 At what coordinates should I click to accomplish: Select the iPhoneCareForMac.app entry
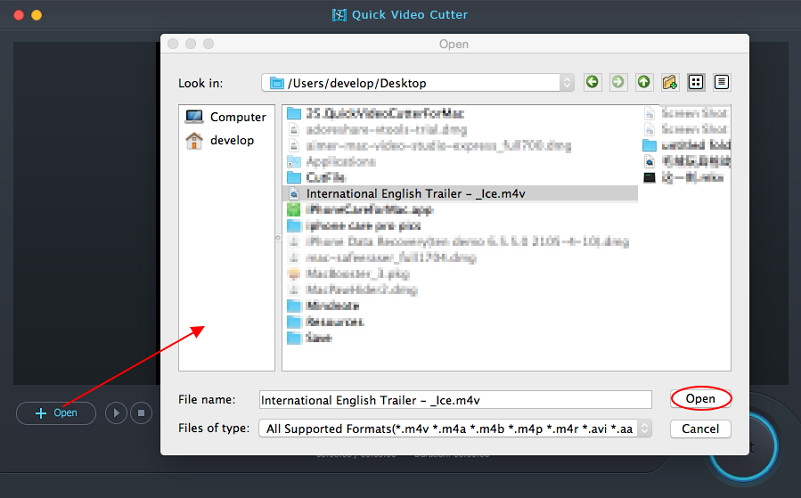(x=360, y=209)
